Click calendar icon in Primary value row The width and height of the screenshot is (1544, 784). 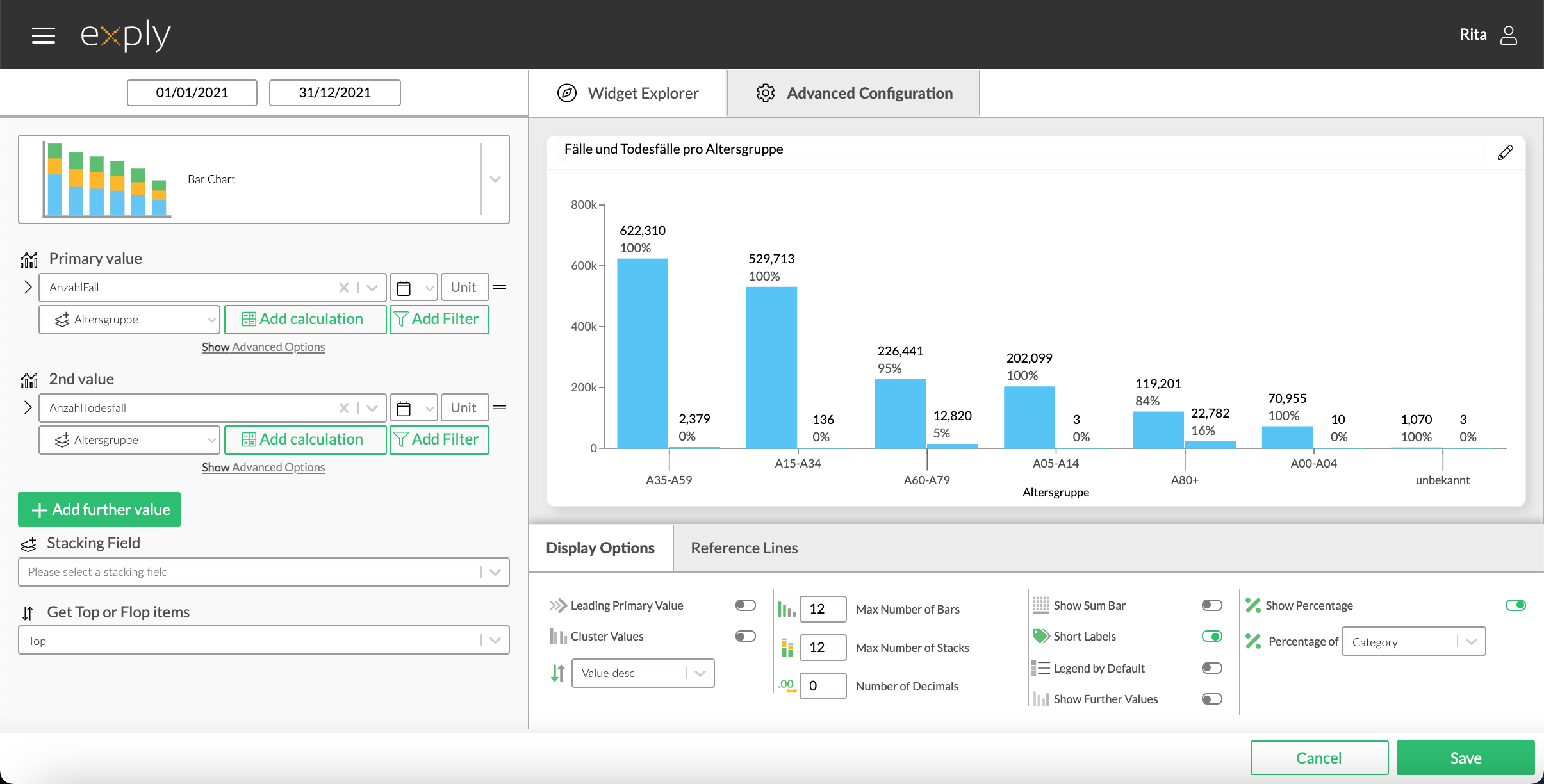coord(404,288)
